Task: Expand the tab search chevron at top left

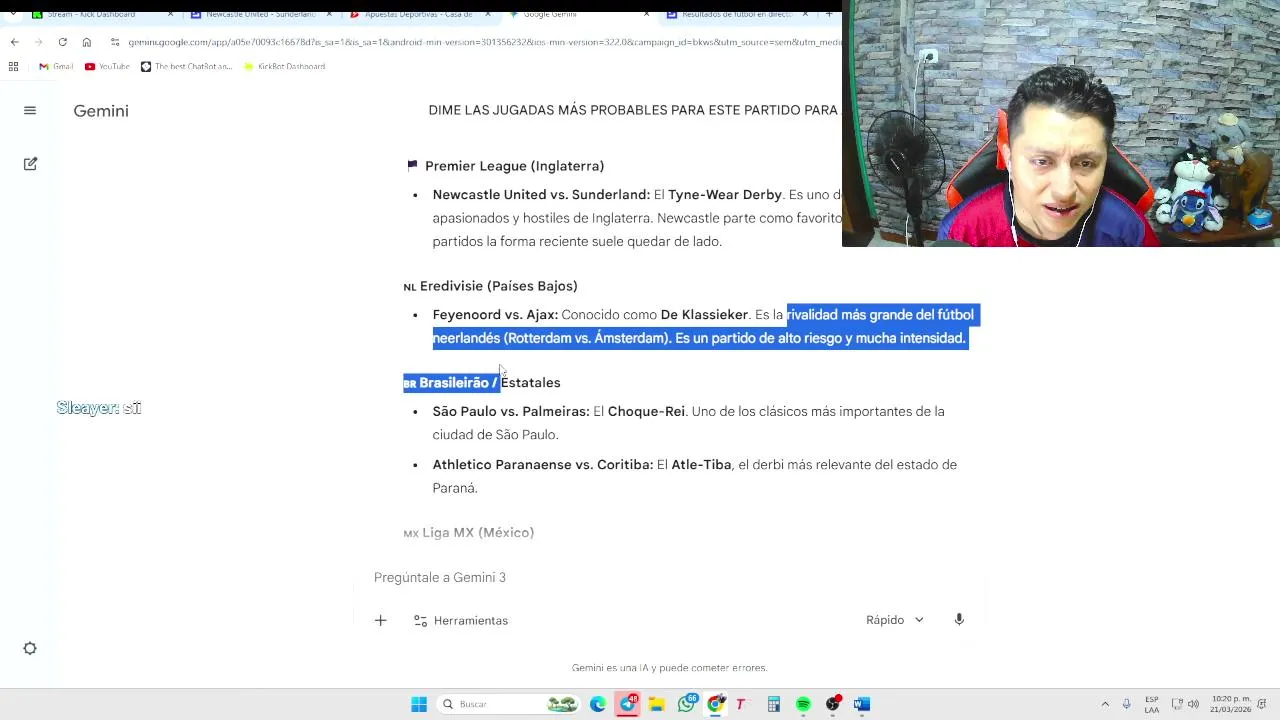Action: click(13, 14)
